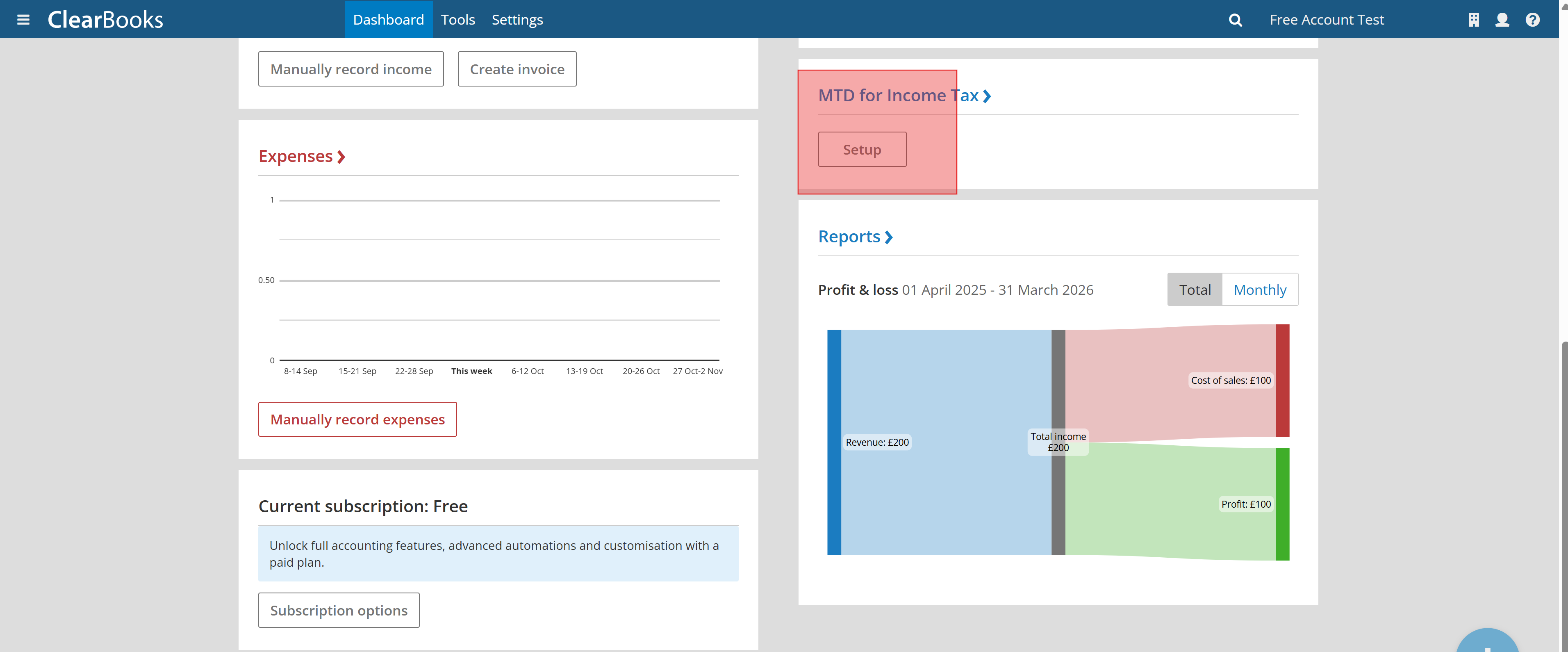Viewport: 1568px width, 652px height.
Task: Select the Dashboard tab
Action: (388, 20)
